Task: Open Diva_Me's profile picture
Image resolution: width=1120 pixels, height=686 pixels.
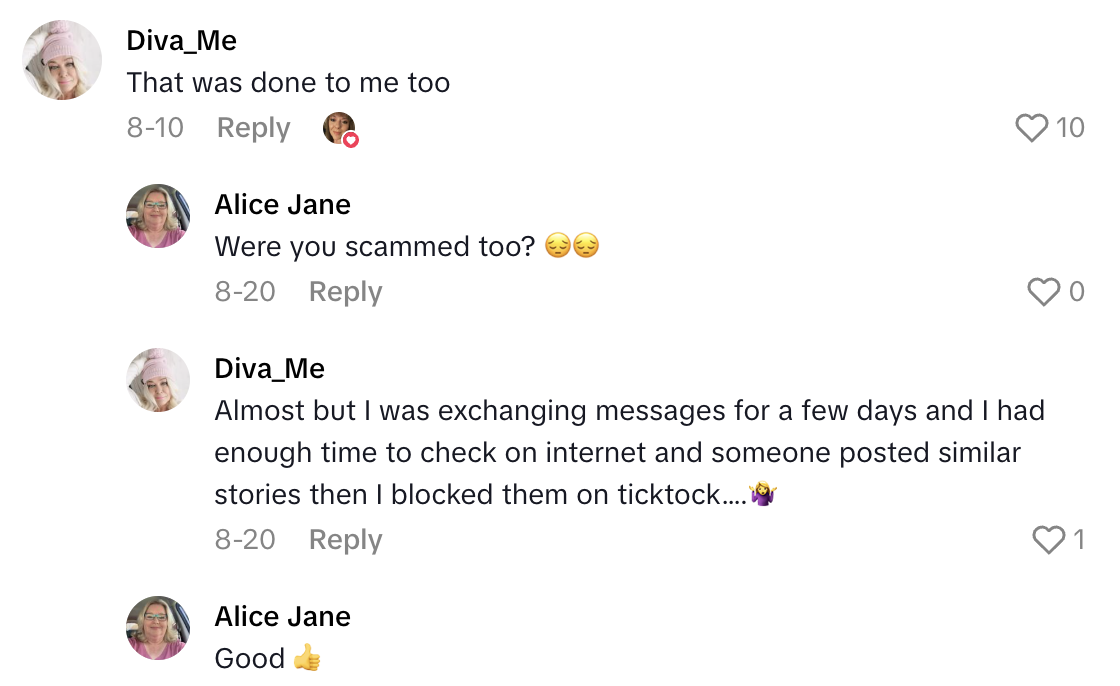Action: coord(62,60)
